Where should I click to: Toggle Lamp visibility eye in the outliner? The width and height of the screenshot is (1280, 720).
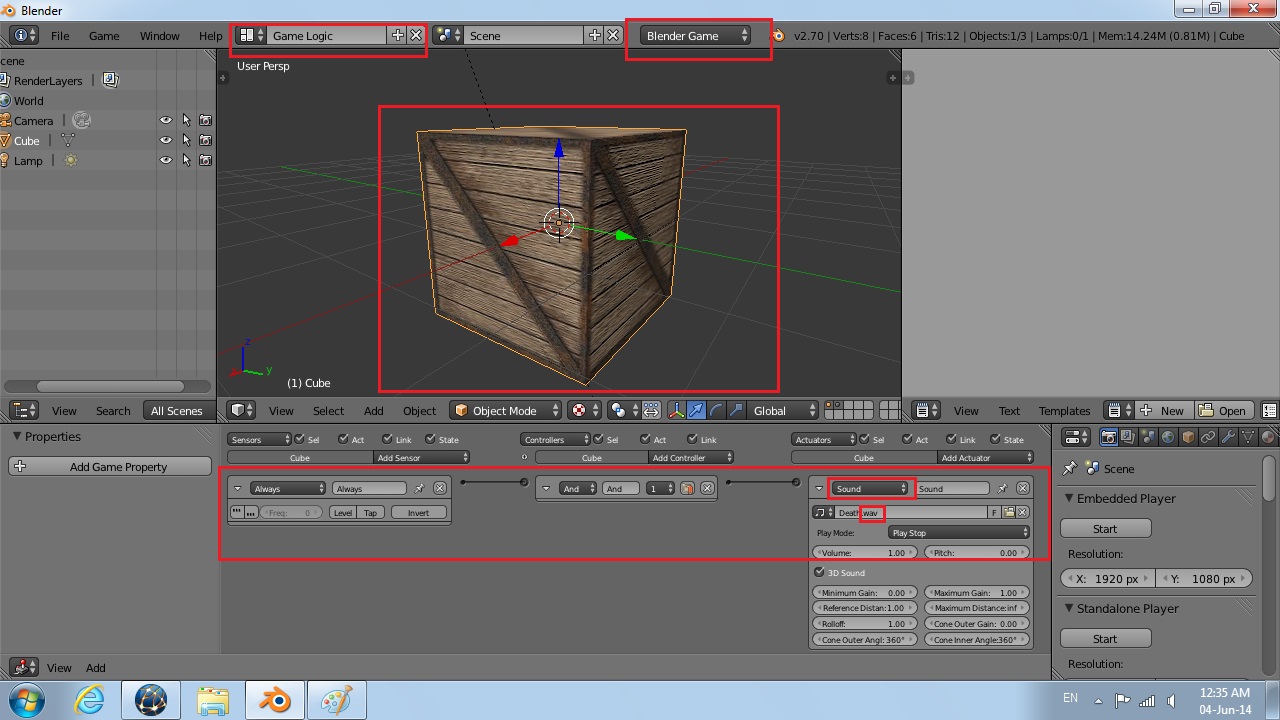(166, 160)
